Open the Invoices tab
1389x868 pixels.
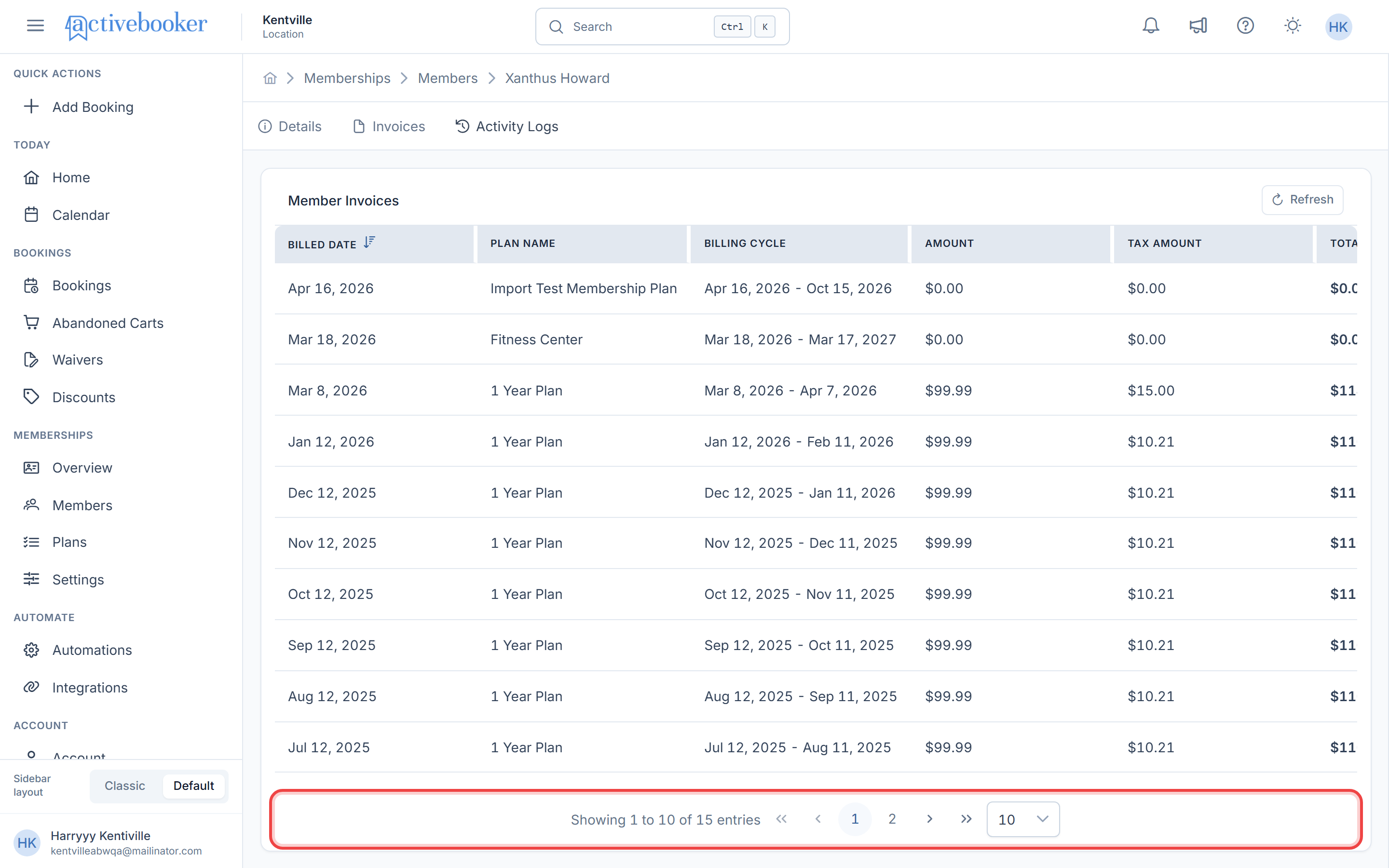coord(389,126)
